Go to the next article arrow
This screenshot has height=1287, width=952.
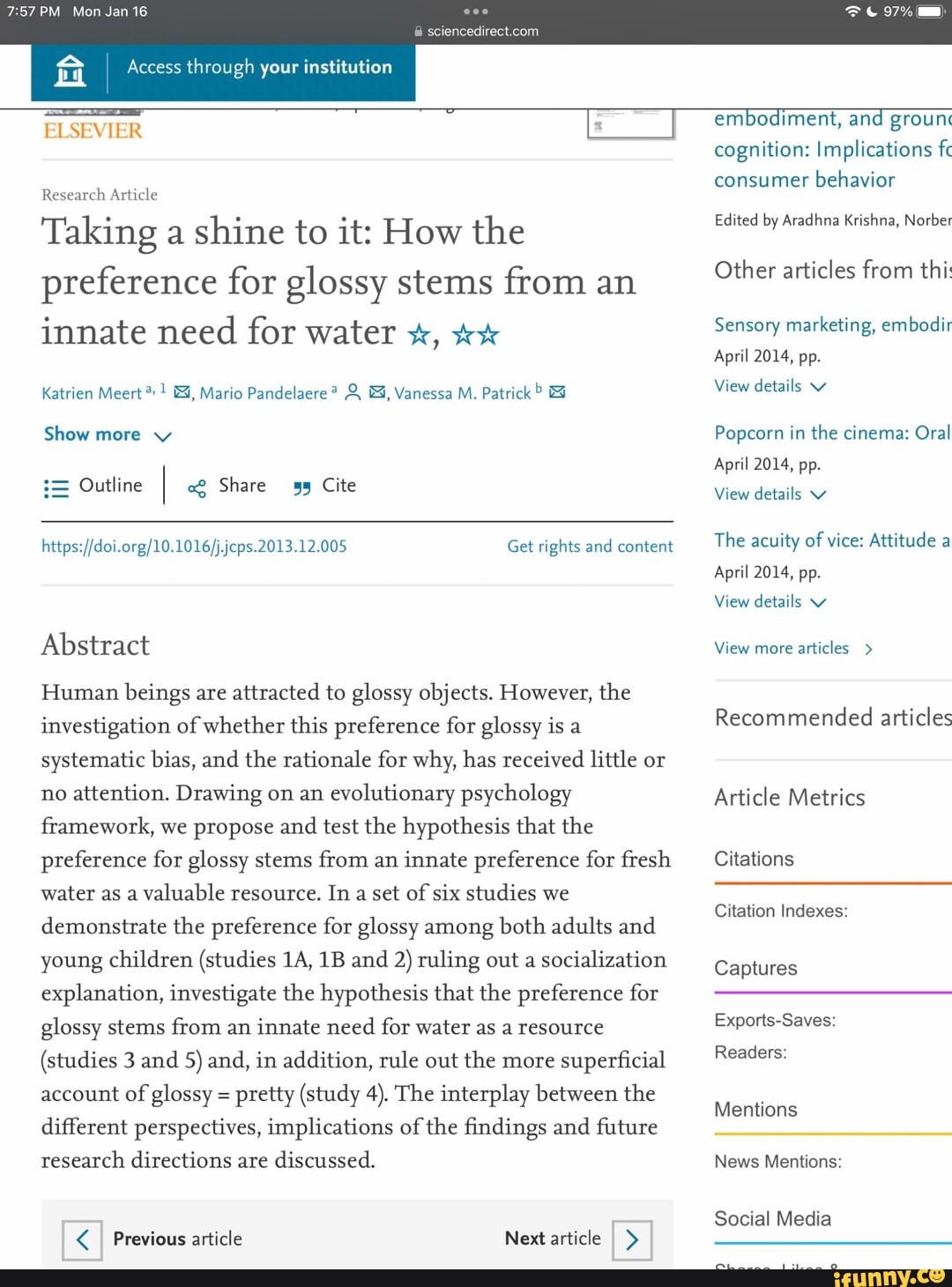tap(632, 1239)
